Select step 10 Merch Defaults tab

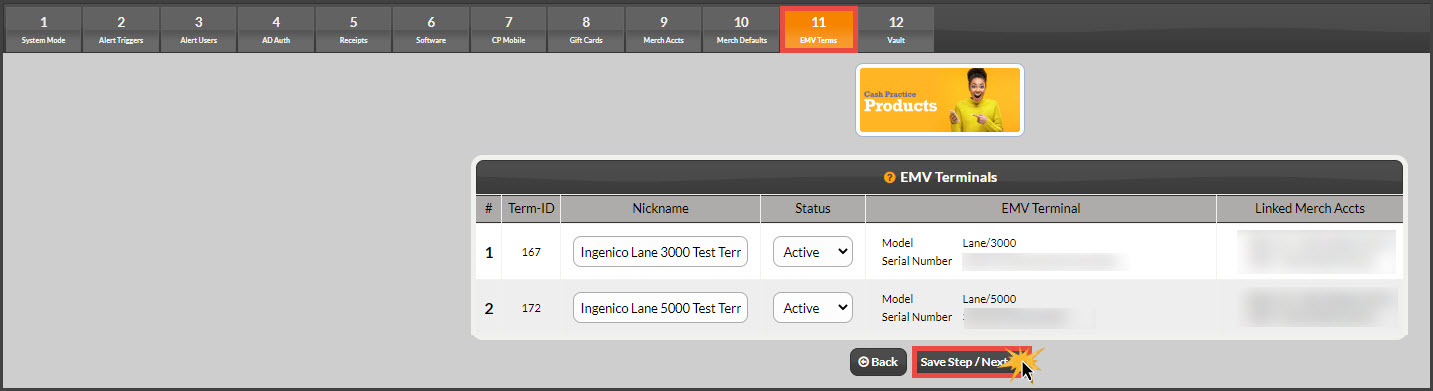pyautogui.click(x=741, y=29)
